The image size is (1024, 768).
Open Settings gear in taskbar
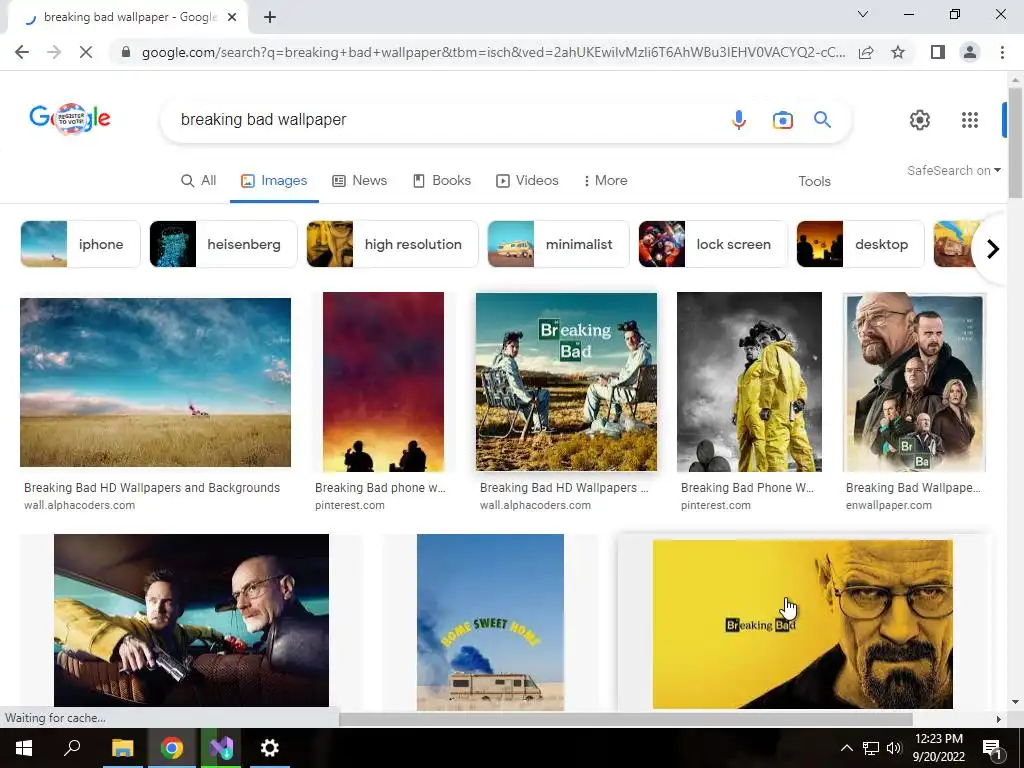point(270,748)
